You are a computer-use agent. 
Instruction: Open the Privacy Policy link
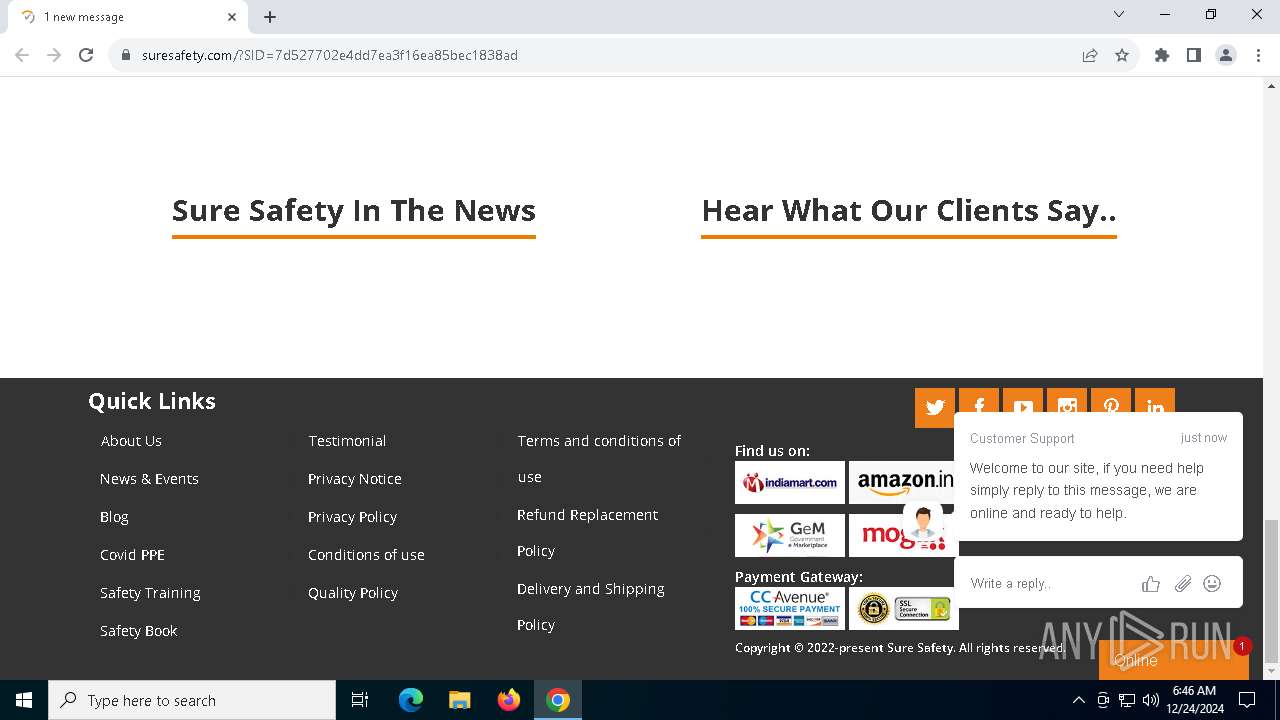coord(352,517)
